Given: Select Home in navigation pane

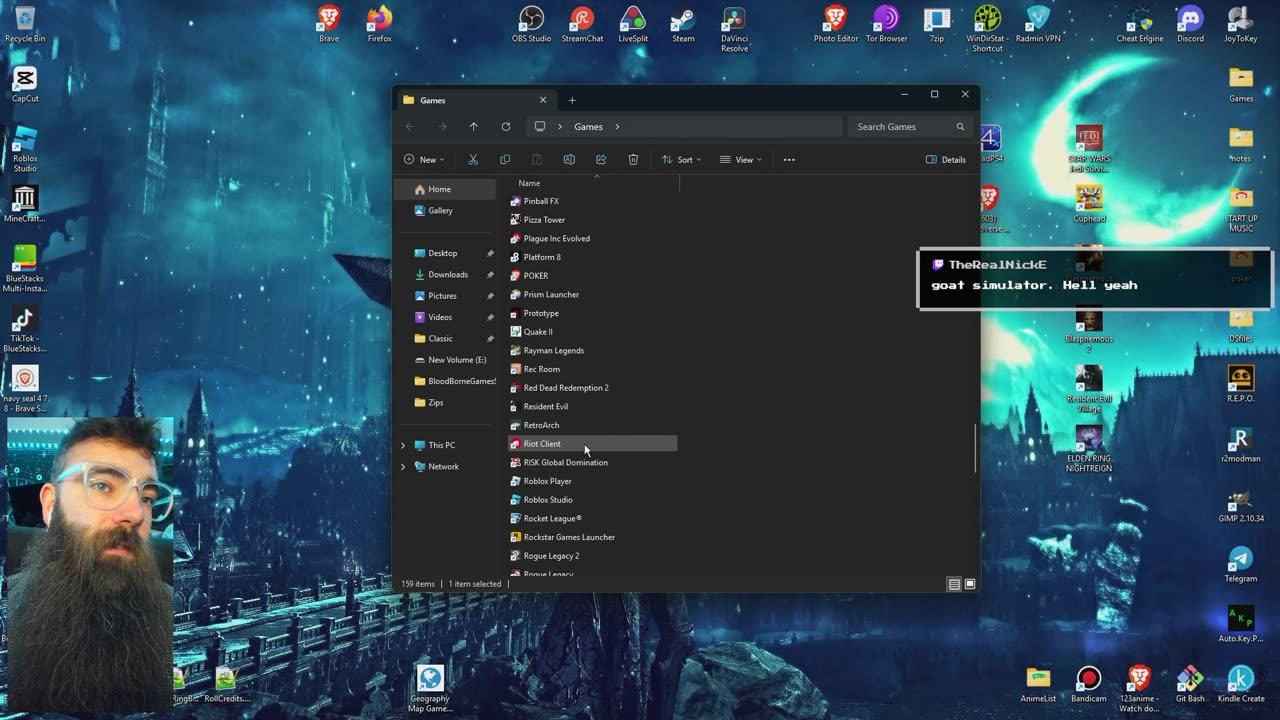Looking at the screenshot, I should pos(445,189).
